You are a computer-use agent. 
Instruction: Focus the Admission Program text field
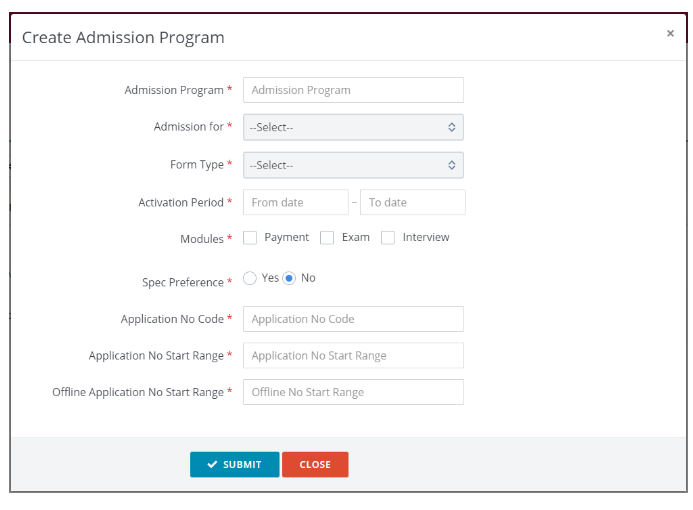coord(353,90)
